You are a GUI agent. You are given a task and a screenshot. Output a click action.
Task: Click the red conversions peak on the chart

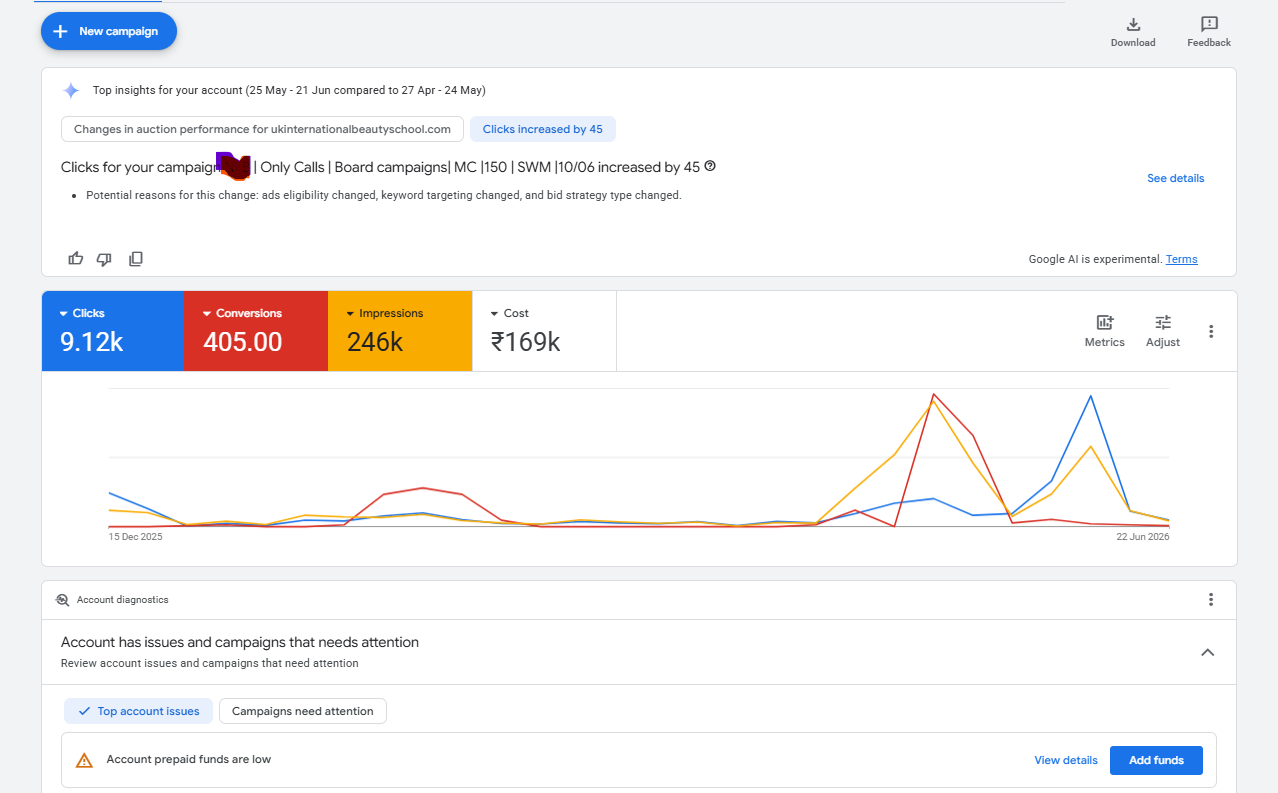tap(933, 394)
